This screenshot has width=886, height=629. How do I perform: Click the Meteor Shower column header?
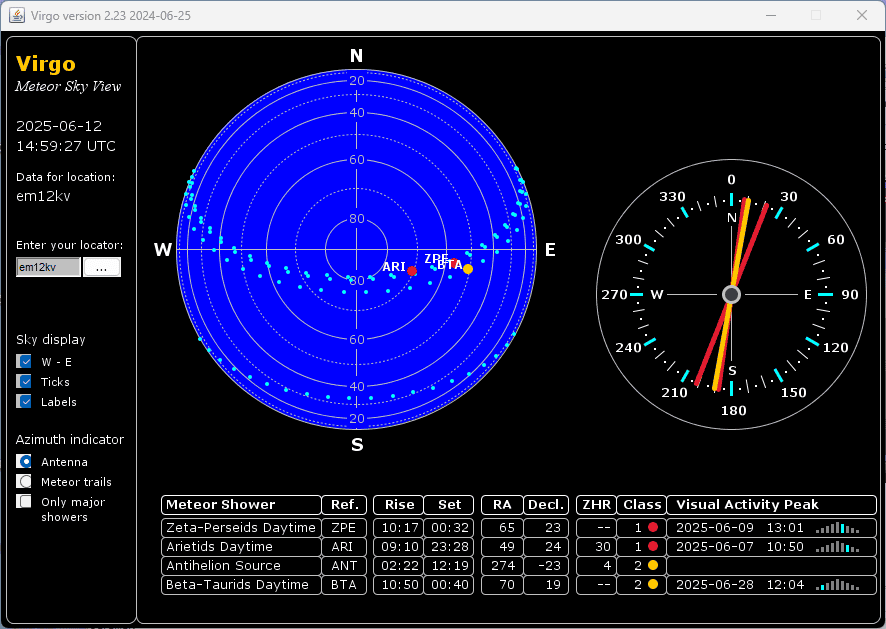240,505
